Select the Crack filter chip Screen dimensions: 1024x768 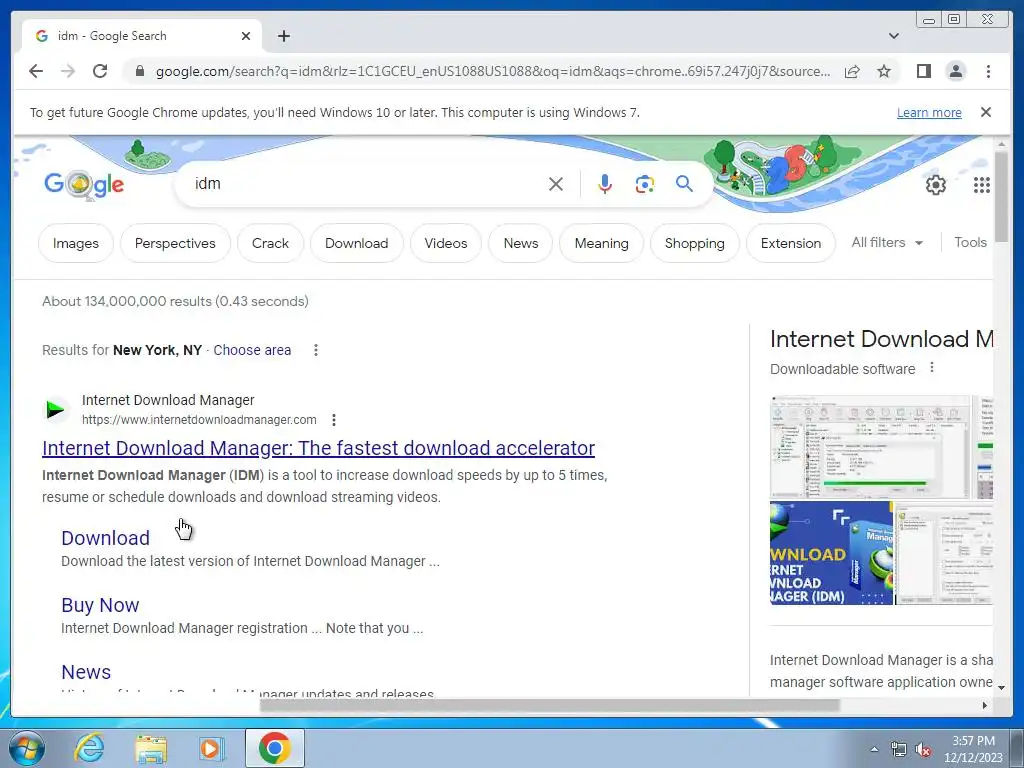pos(270,243)
